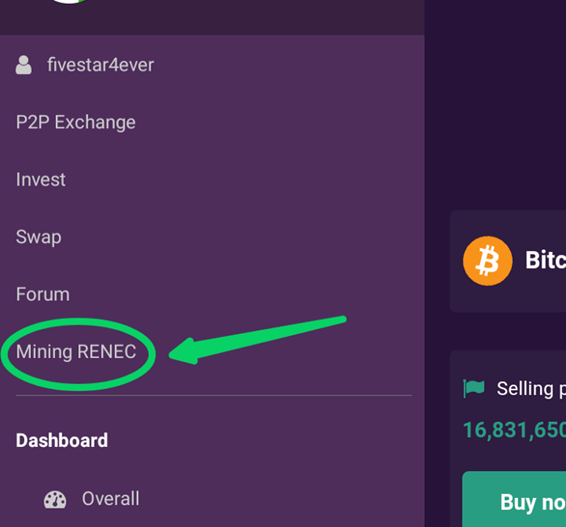Select Invest in the sidebar
566x527 pixels.
(41, 179)
